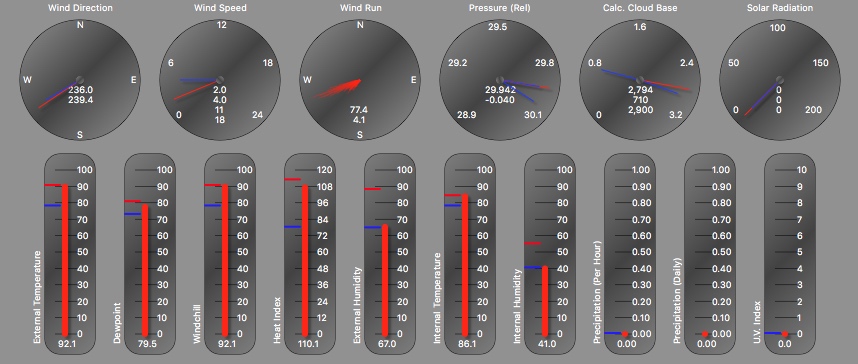Click the 'Wind Direction' title
The height and width of the screenshot is (364, 858).
click(x=80, y=8)
